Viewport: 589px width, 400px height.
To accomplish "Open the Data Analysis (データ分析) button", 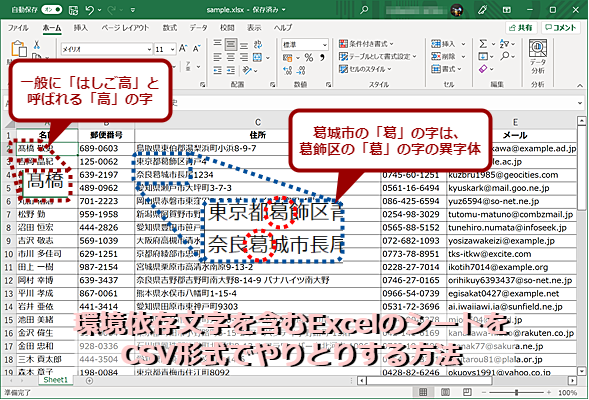I will click(x=538, y=57).
